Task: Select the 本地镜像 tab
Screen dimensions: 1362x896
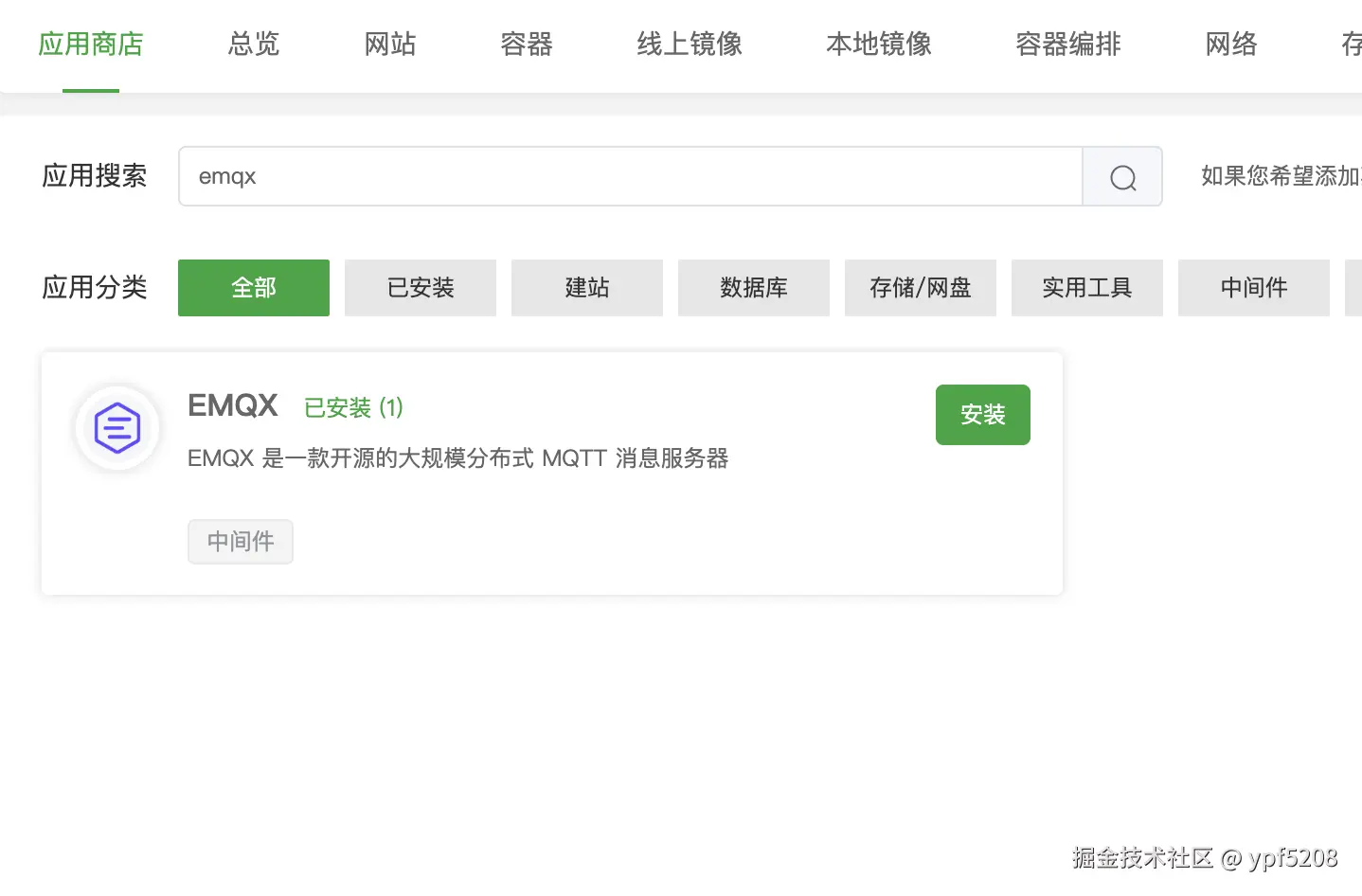Action: [x=879, y=44]
